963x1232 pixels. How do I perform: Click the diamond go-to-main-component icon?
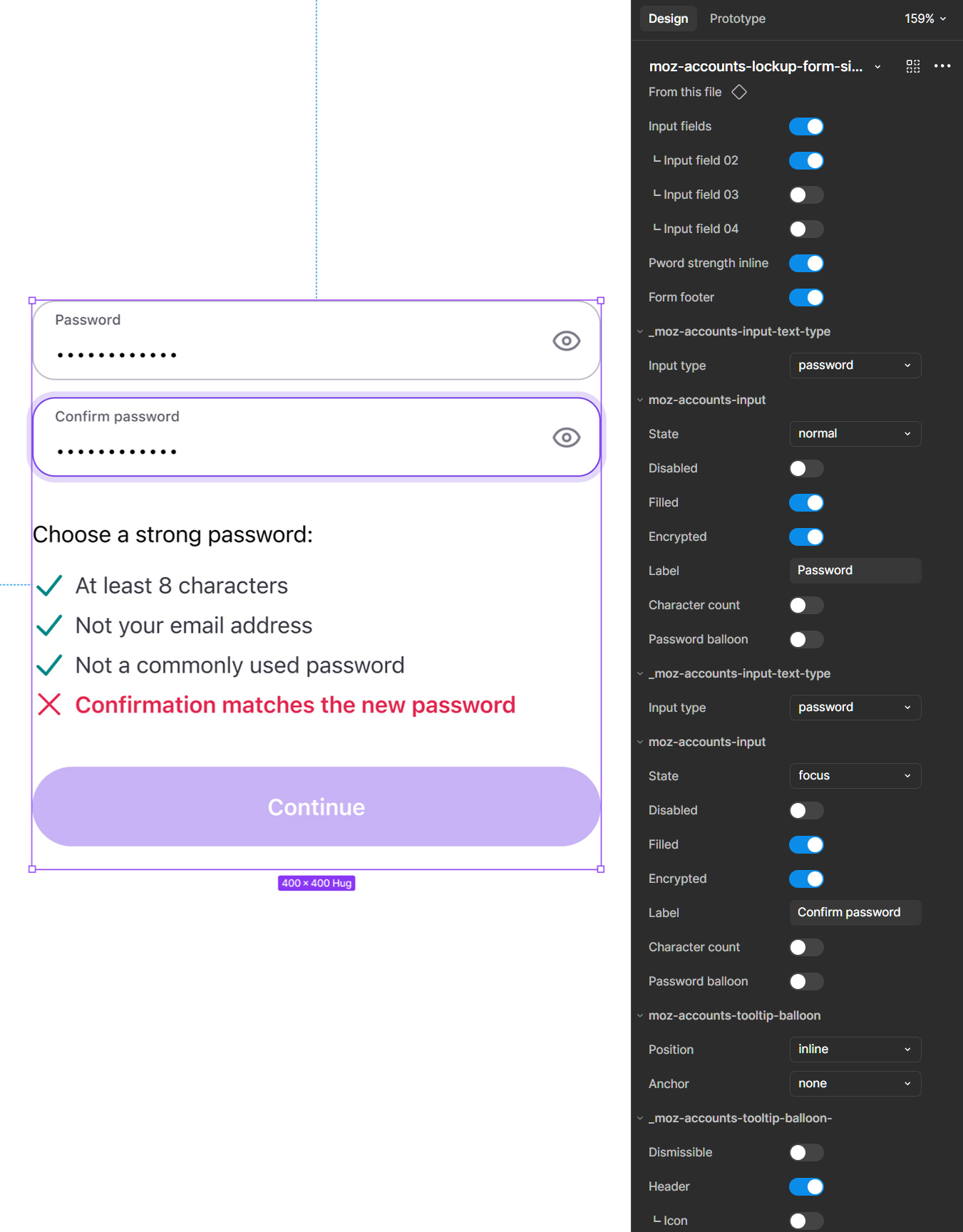click(x=739, y=92)
